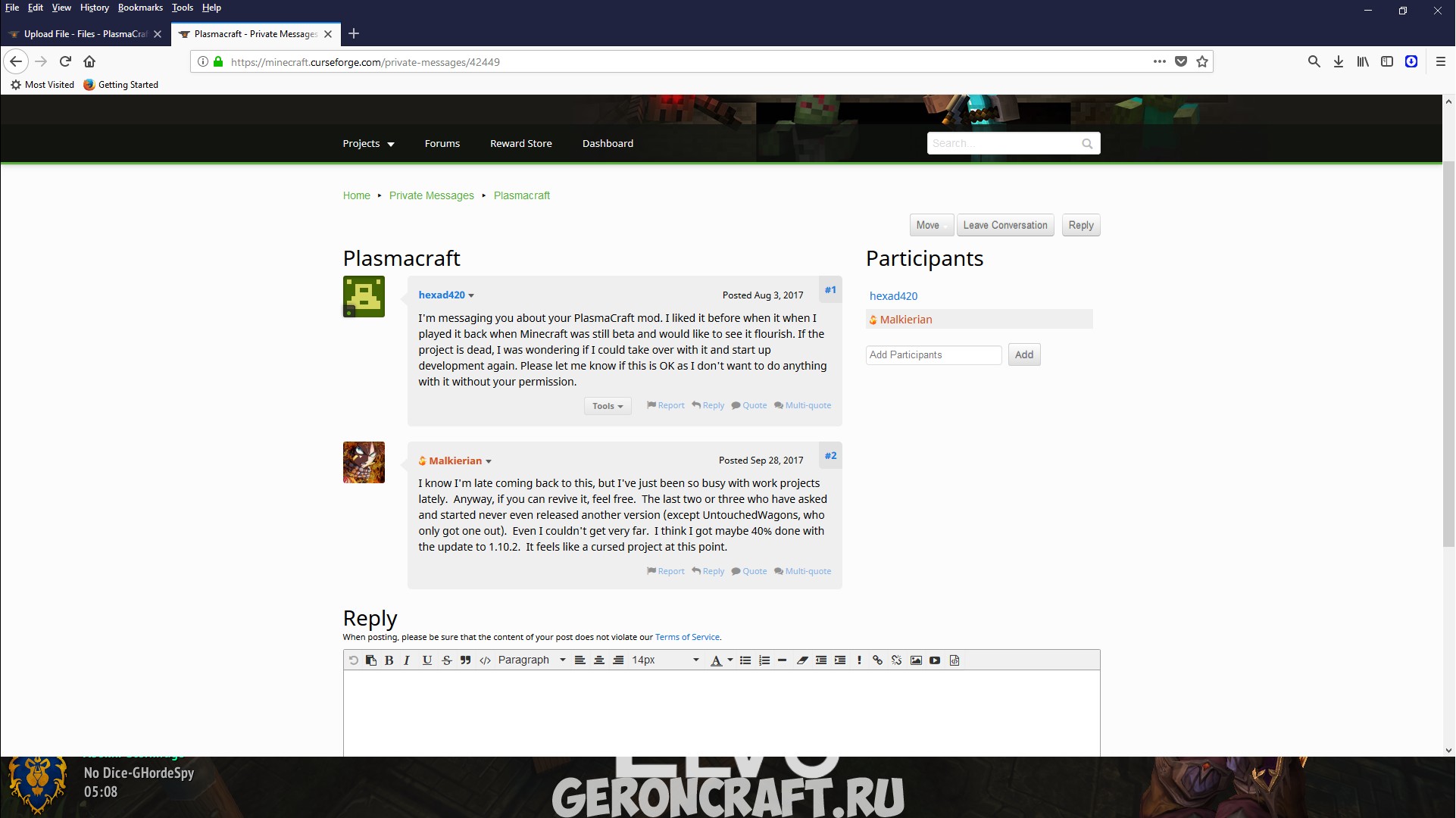Center-align text in the editor
The height and width of the screenshot is (818, 1456).
point(599,660)
